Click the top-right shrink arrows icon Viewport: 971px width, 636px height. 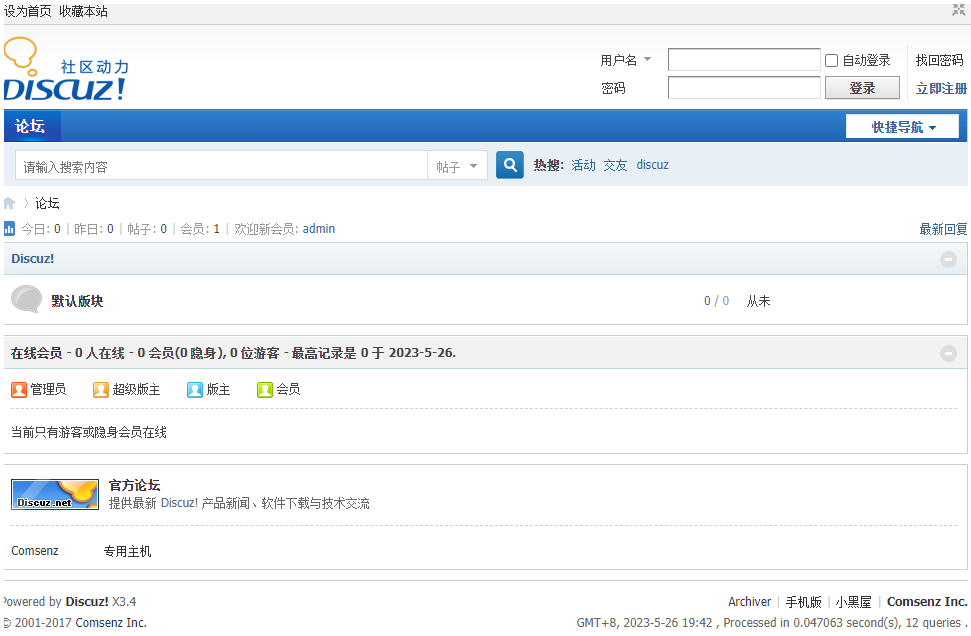coord(959,10)
